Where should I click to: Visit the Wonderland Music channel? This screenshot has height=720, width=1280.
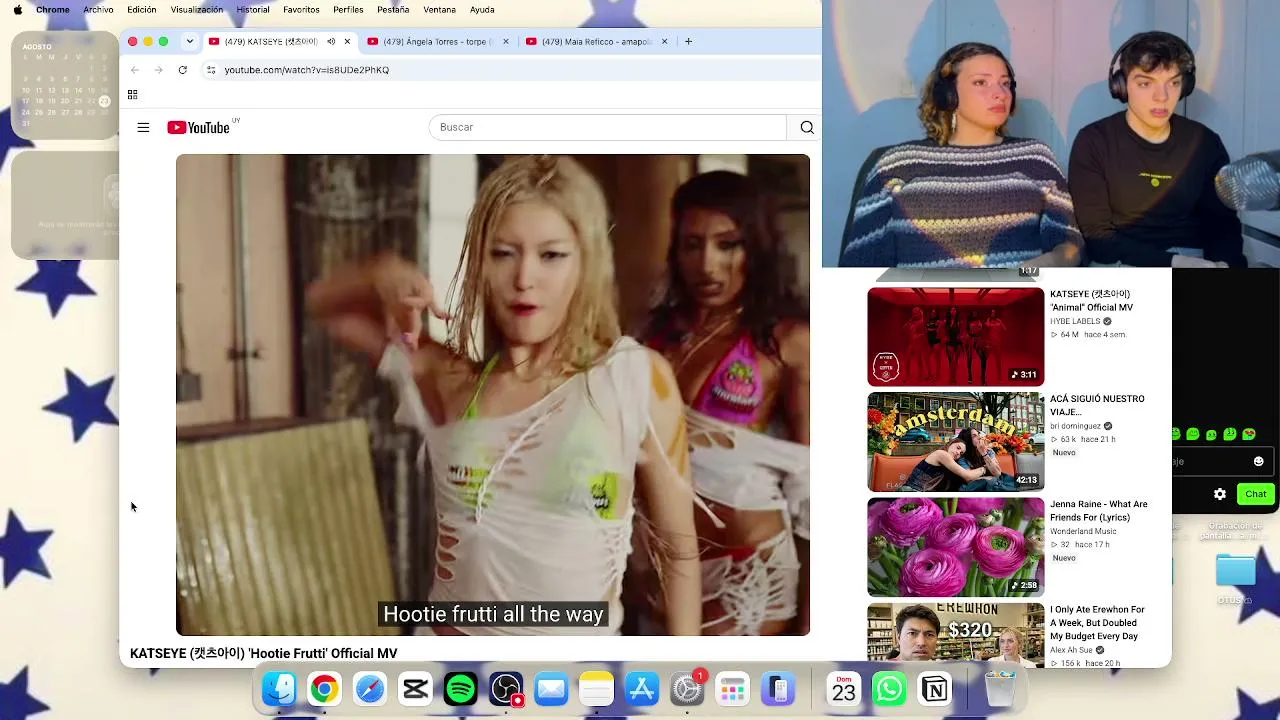tap(1083, 531)
